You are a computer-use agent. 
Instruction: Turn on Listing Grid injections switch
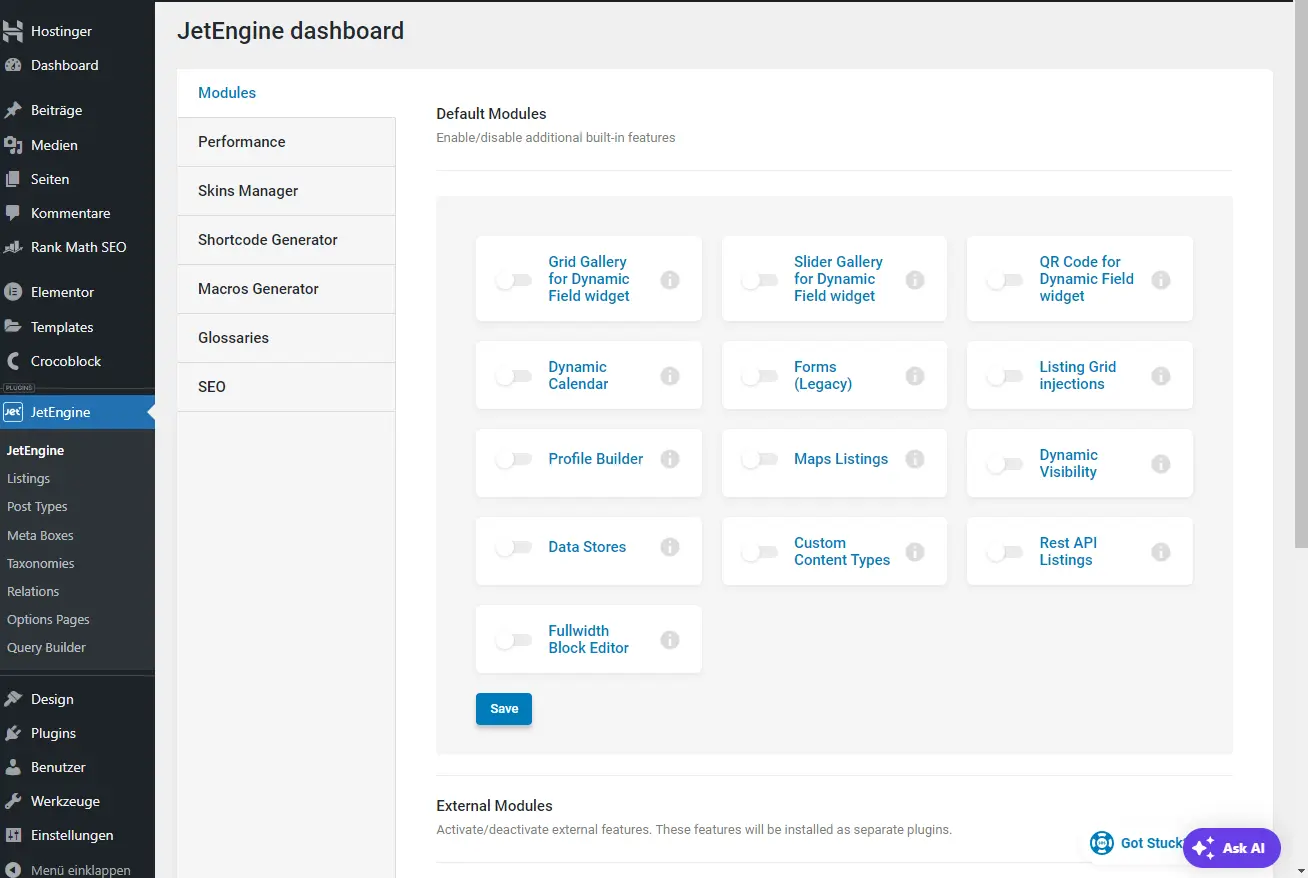point(1005,377)
